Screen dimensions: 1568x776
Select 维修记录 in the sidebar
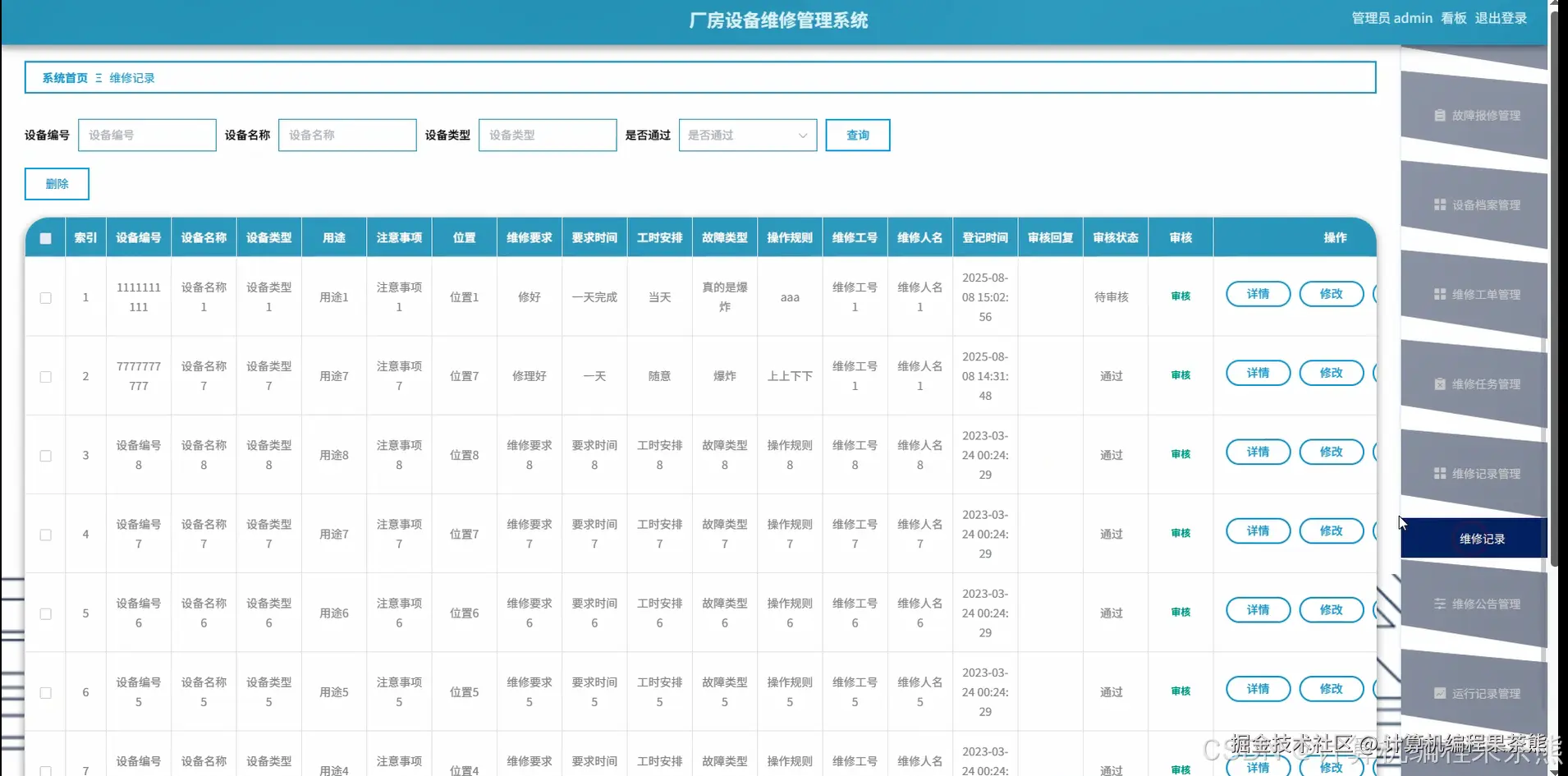1474,539
